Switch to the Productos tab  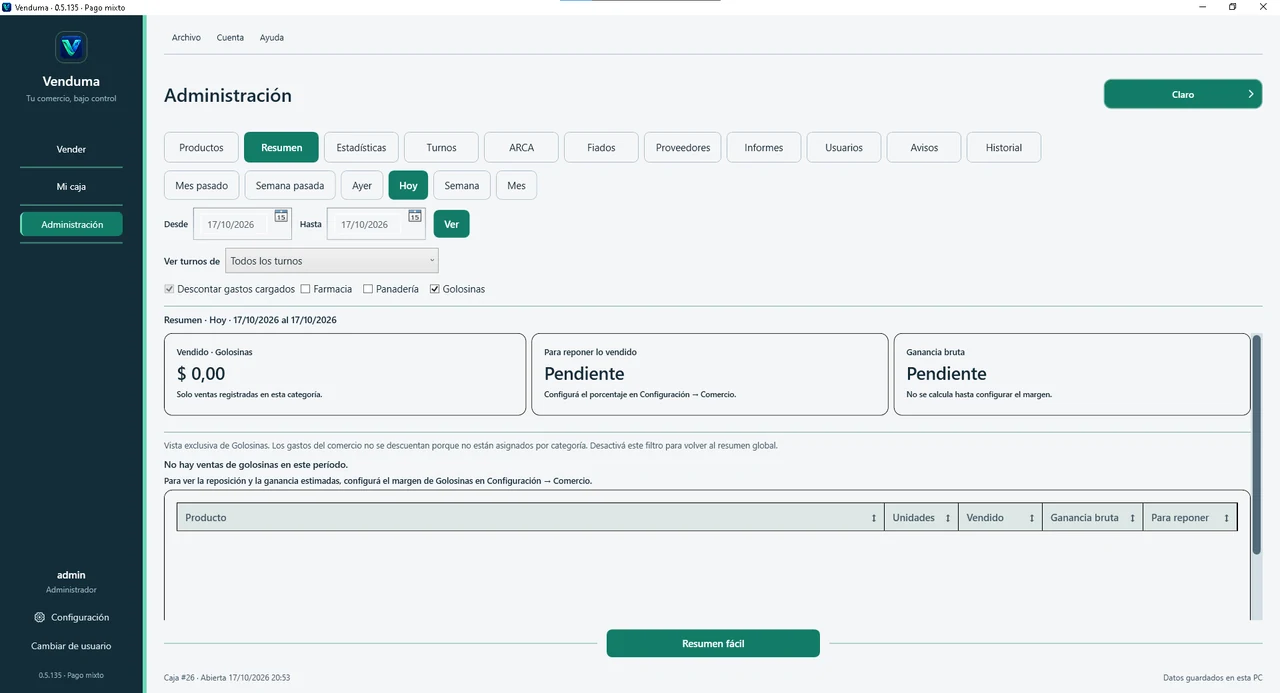click(x=201, y=147)
